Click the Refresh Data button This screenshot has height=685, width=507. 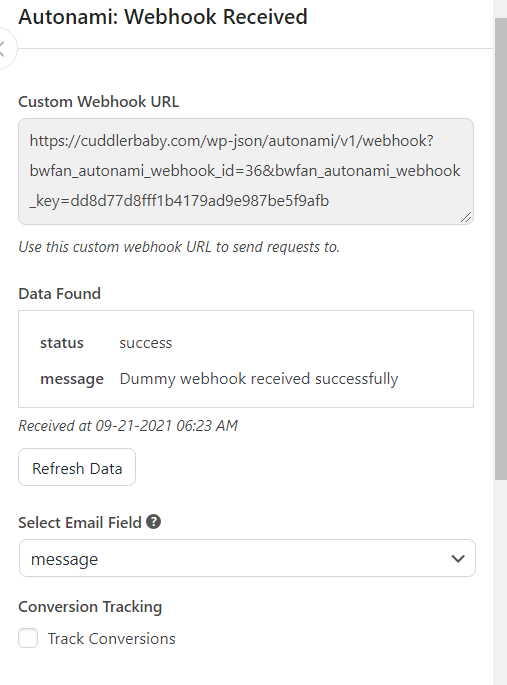(x=77, y=467)
